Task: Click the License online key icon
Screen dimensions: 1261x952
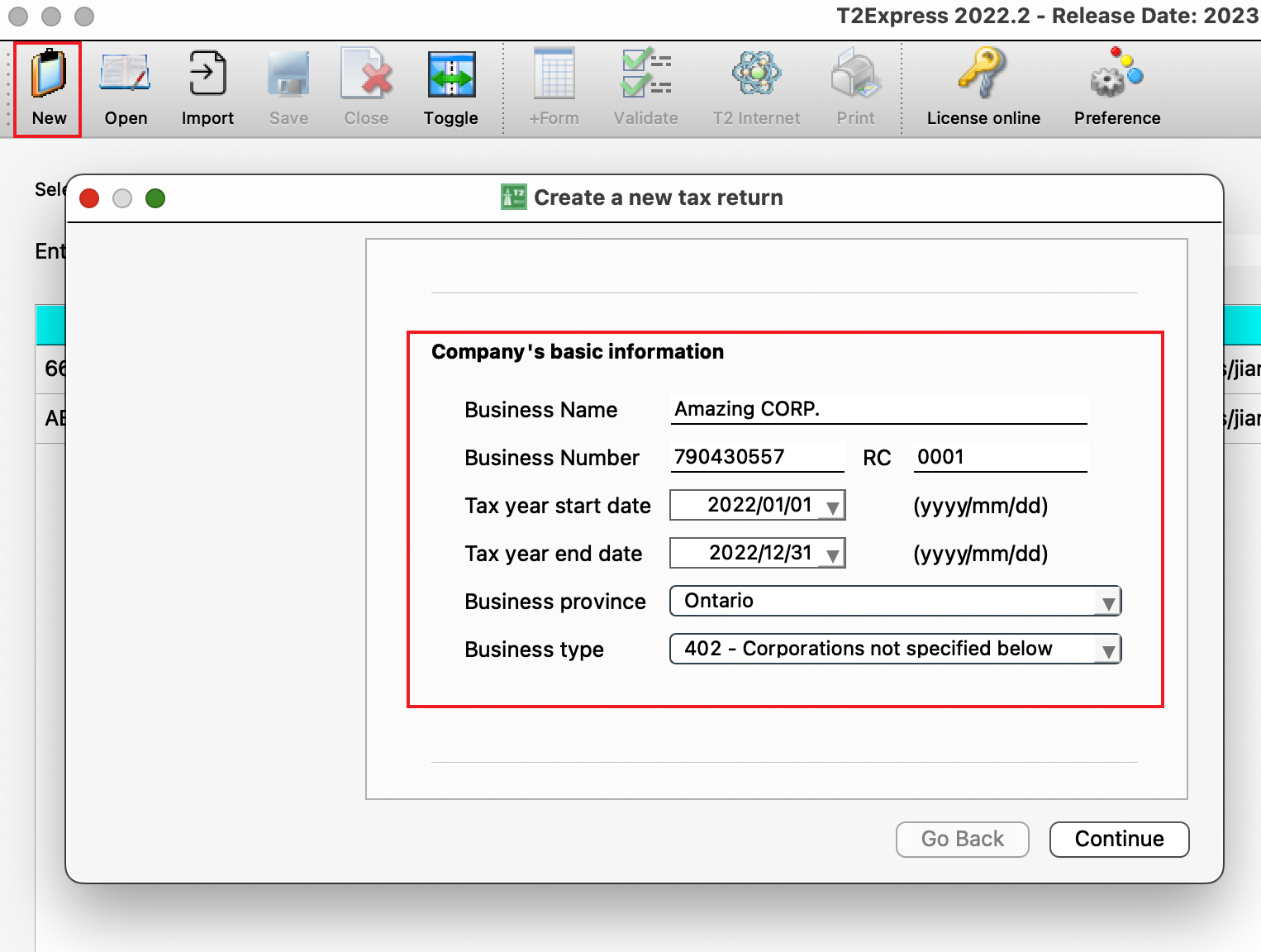Action: click(x=983, y=88)
